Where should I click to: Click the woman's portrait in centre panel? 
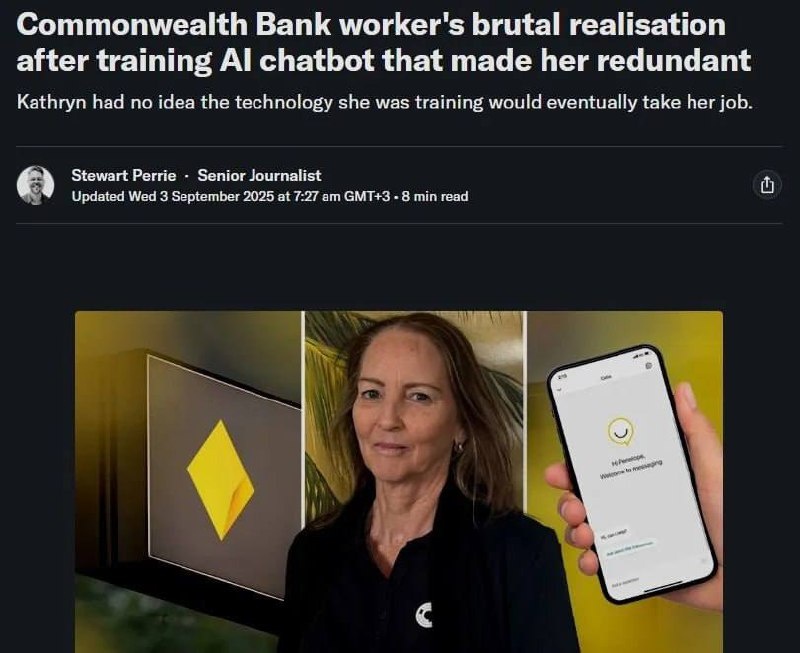click(x=414, y=482)
